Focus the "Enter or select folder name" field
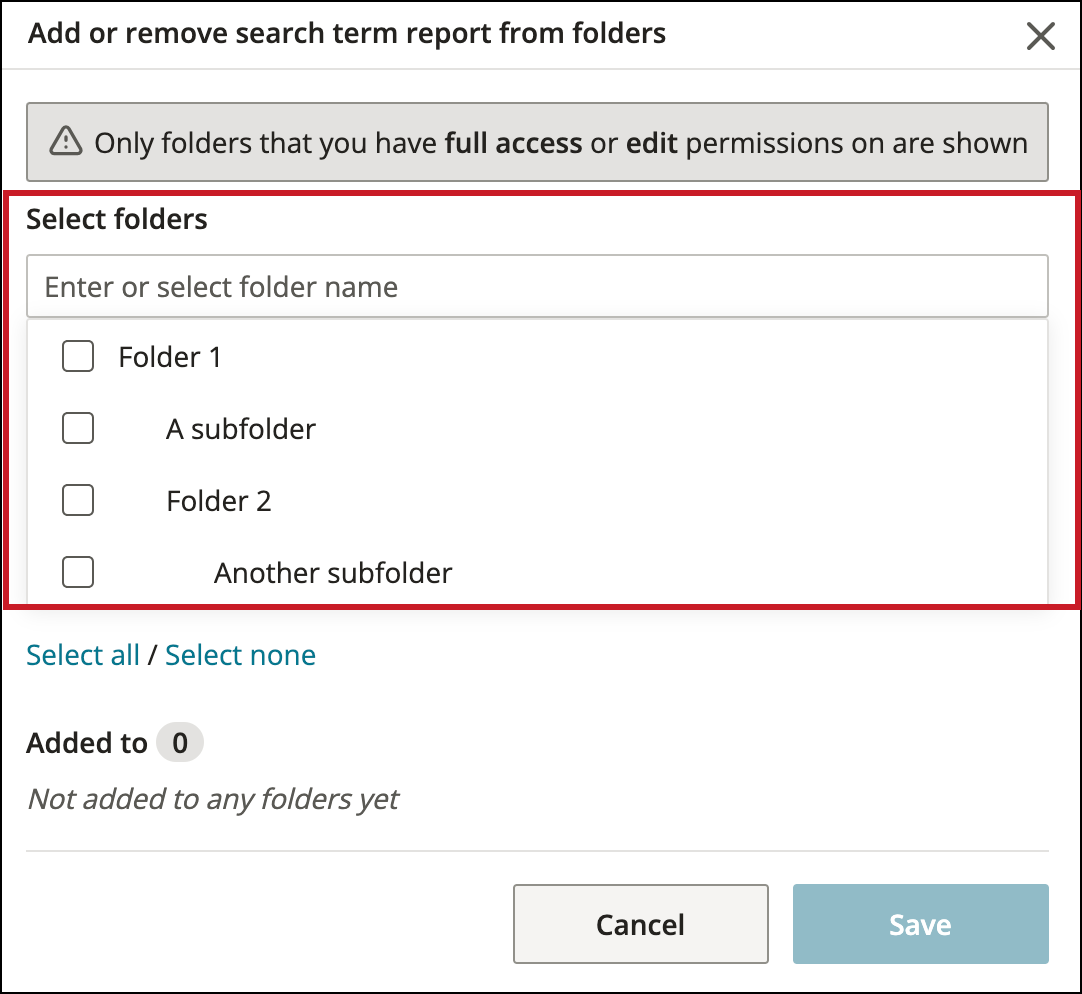 click(x=537, y=287)
